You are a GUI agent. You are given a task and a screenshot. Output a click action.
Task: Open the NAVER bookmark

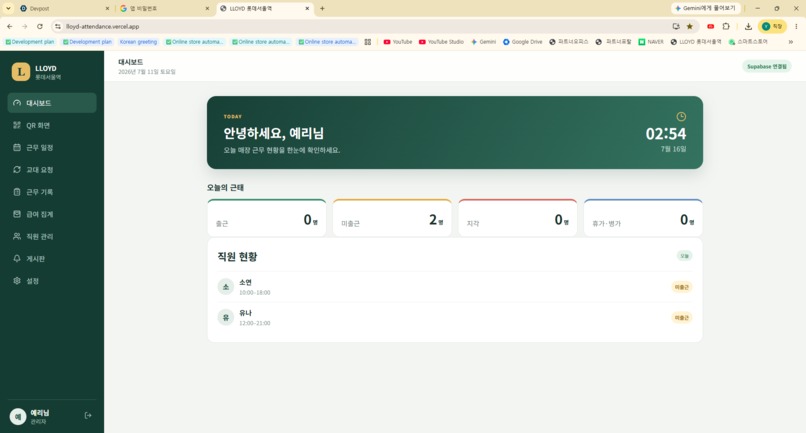(x=651, y=42)
